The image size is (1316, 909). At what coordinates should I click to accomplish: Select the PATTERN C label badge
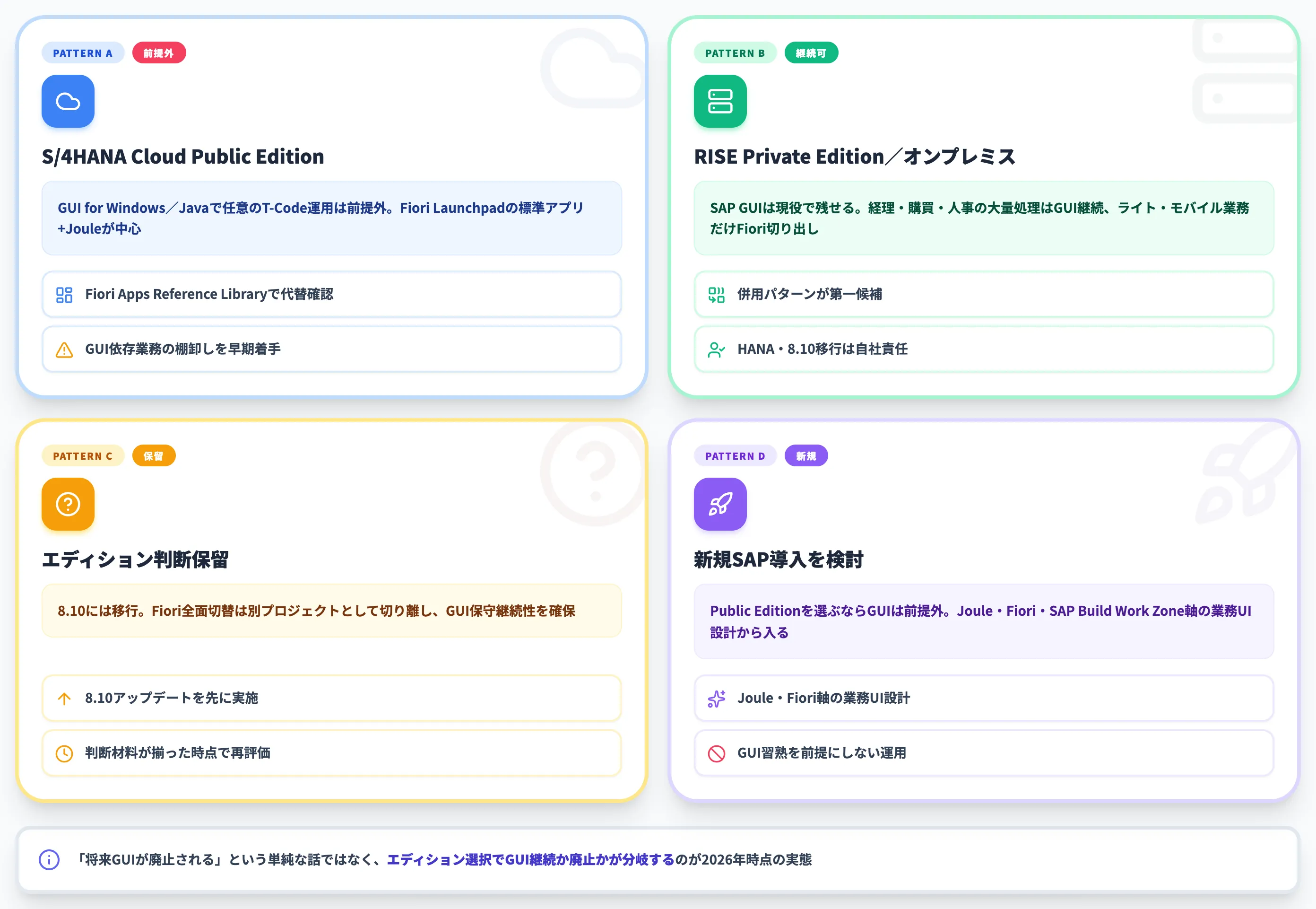[x=83, y=455]
